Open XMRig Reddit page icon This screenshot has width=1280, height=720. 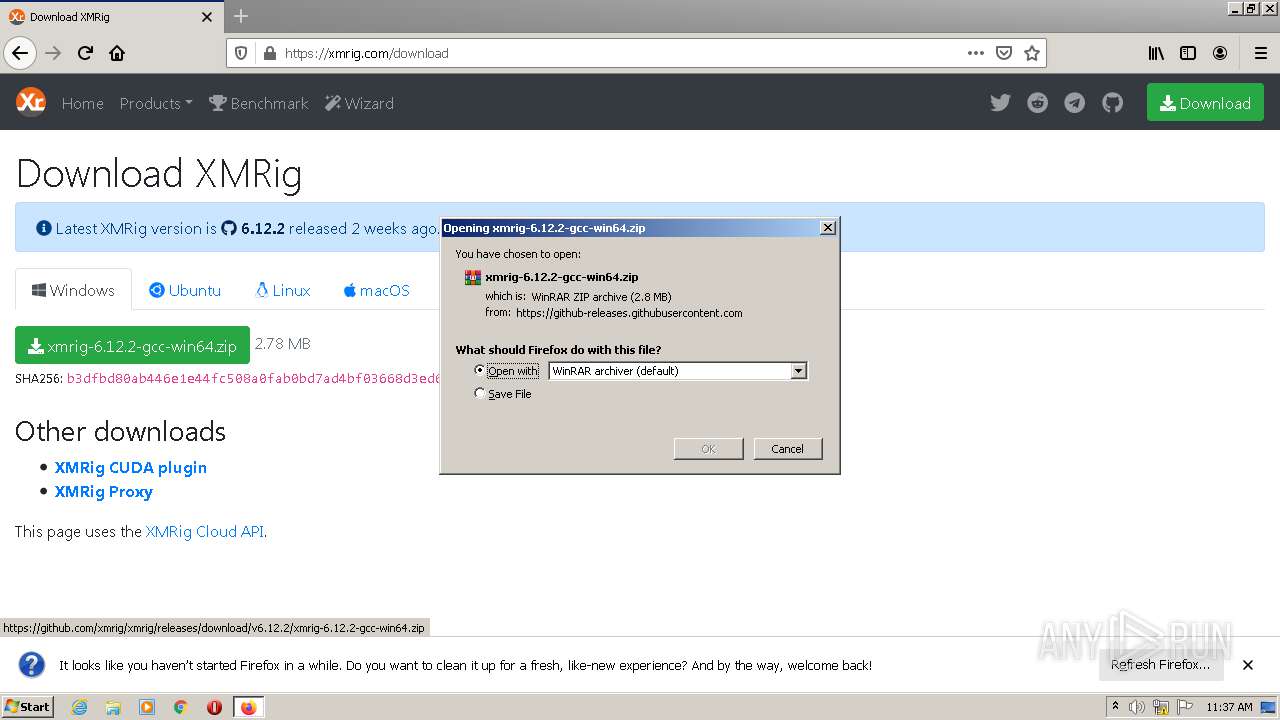pos(1037,103)
